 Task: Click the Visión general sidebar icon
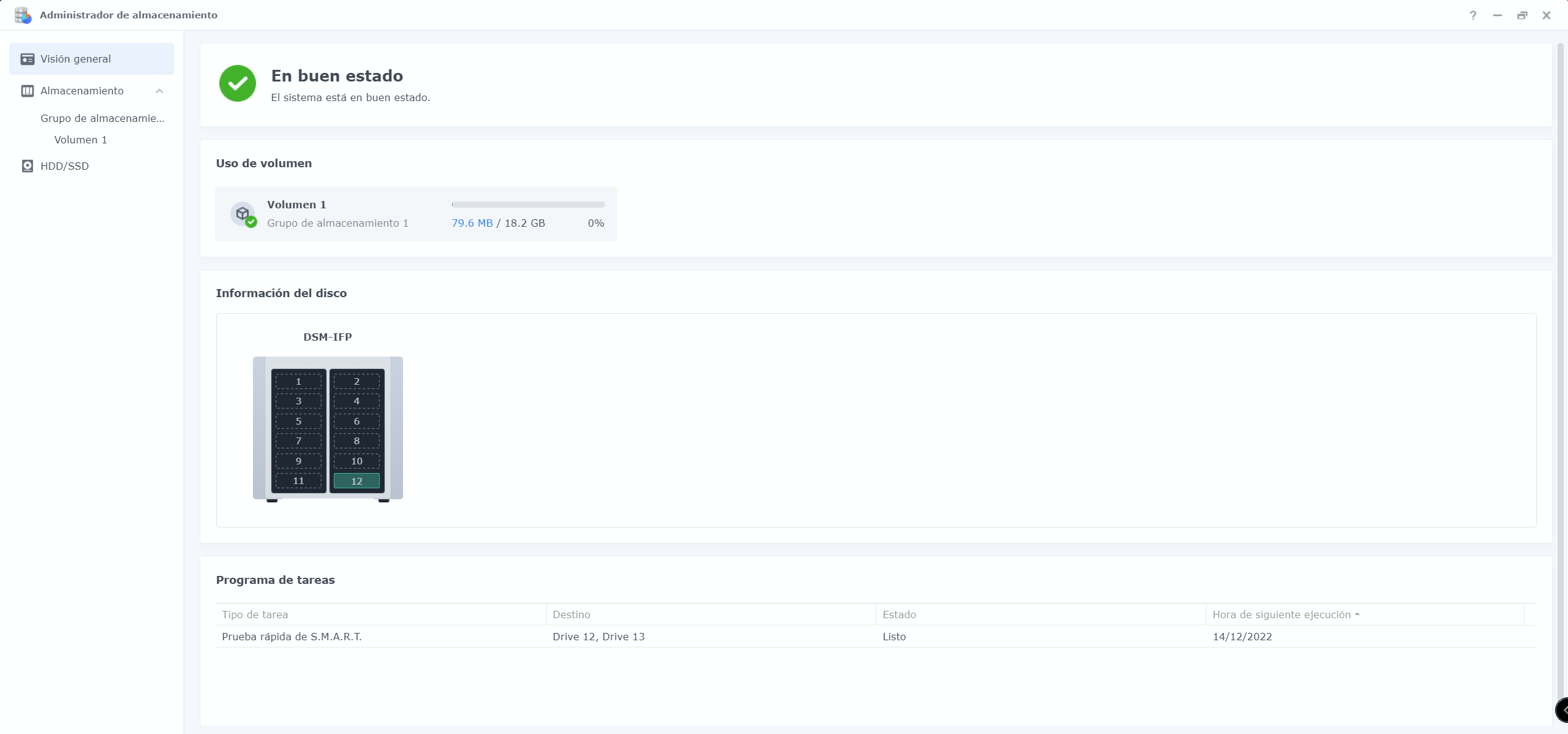pos(27,59)
